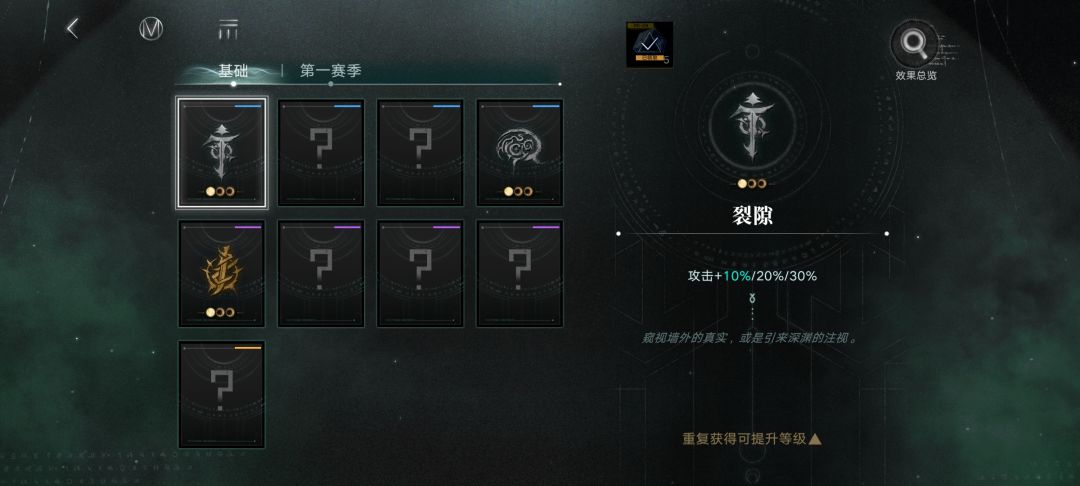The width and height of the screenshot is (1080, 486).
Task: Select third locked blue card in first row
Action: pyautogui.click(x=420, y=152)
